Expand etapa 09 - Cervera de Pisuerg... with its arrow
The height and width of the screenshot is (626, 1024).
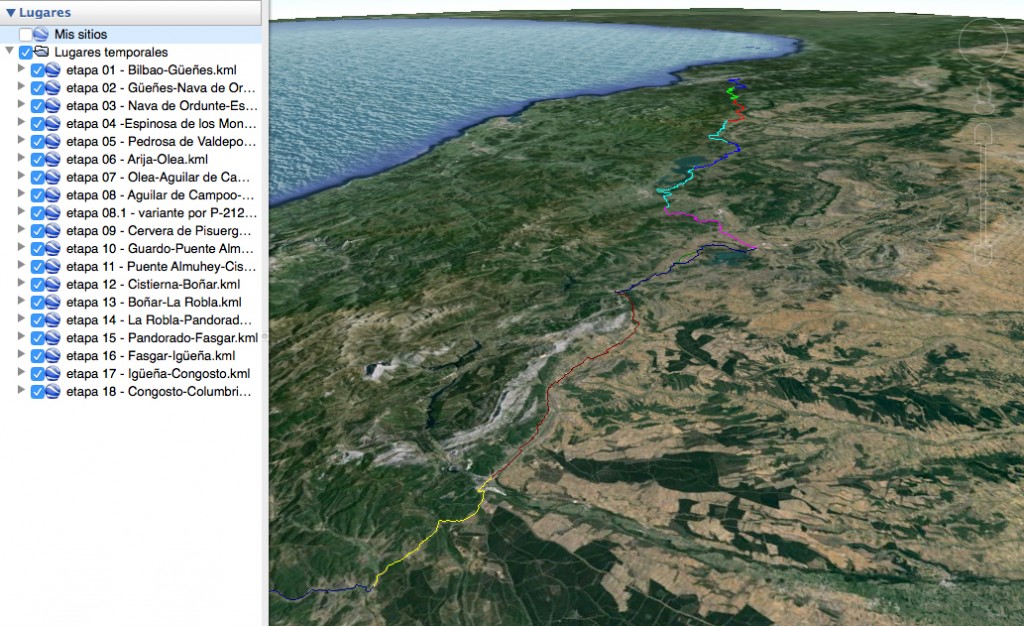tap(22, 230)
